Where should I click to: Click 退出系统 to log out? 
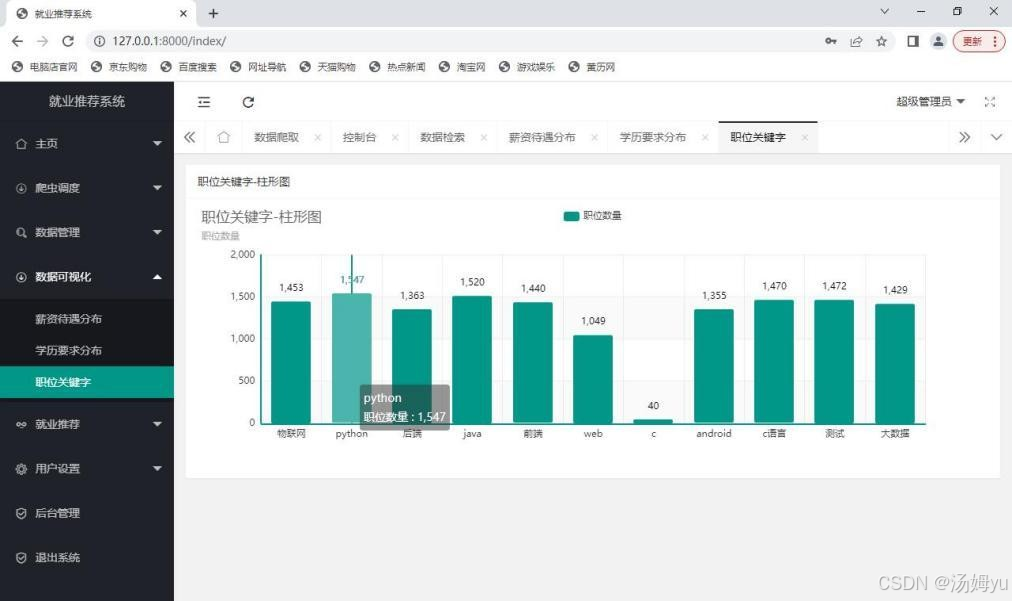(87, 558)
